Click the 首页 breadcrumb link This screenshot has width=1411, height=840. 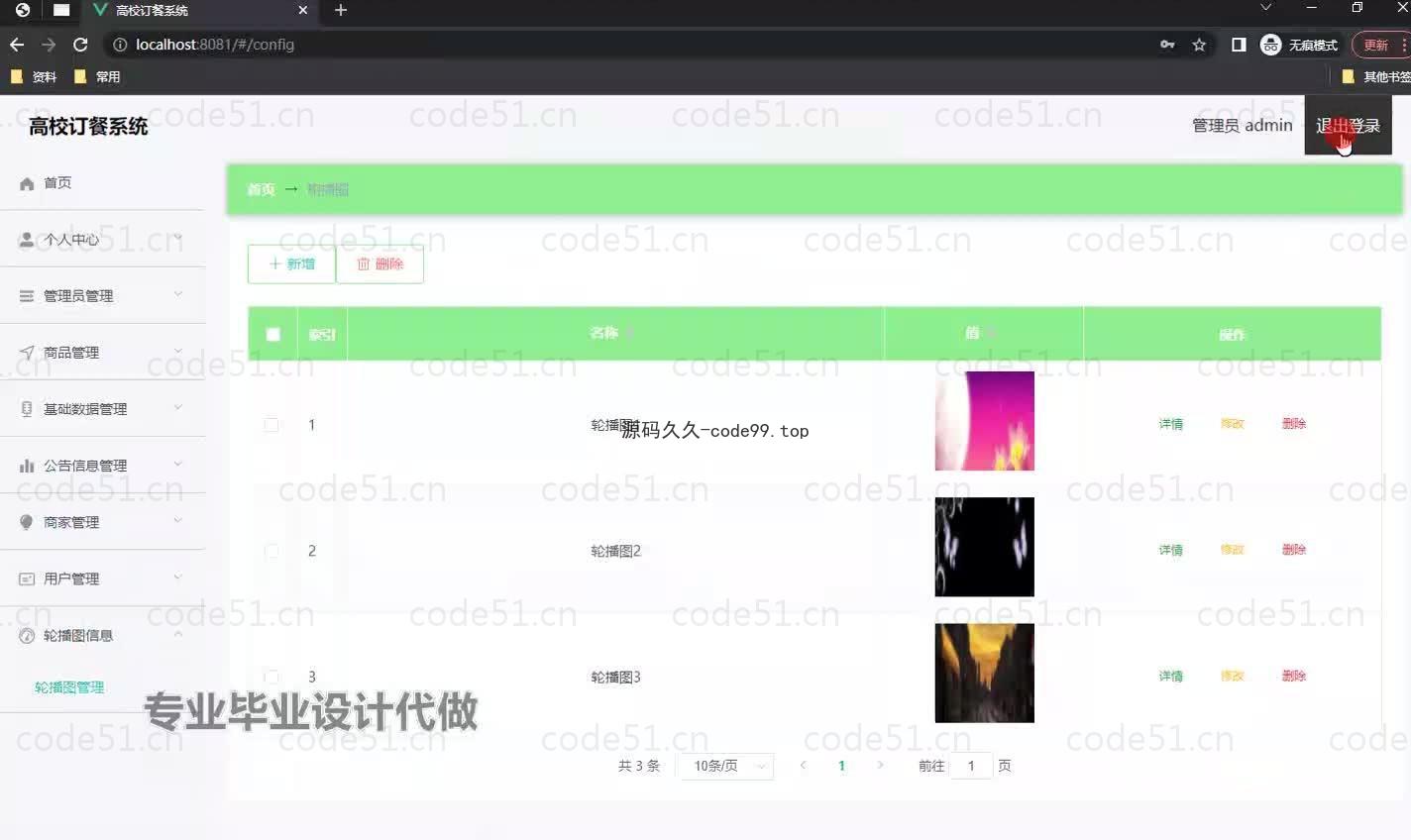(261, 189)
